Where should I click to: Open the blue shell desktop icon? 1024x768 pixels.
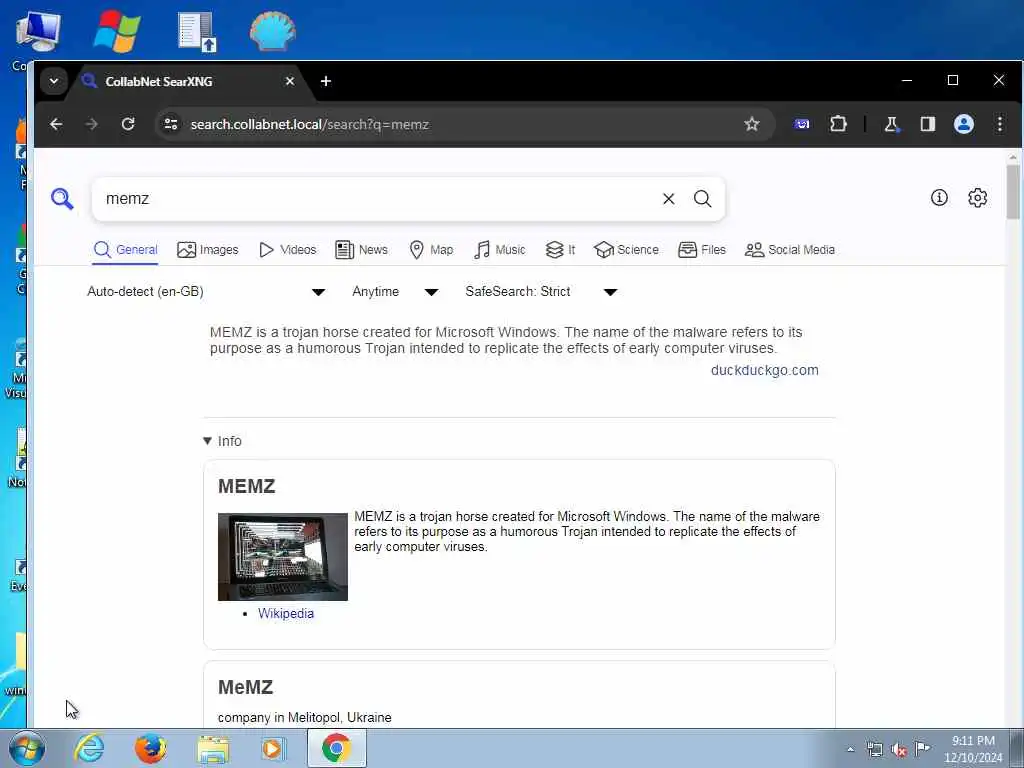(x=272, y=30)
